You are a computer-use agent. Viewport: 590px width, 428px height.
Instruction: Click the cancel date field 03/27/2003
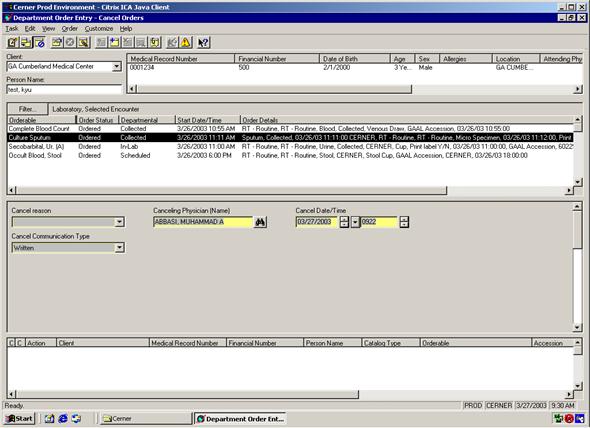click(317, 222)
